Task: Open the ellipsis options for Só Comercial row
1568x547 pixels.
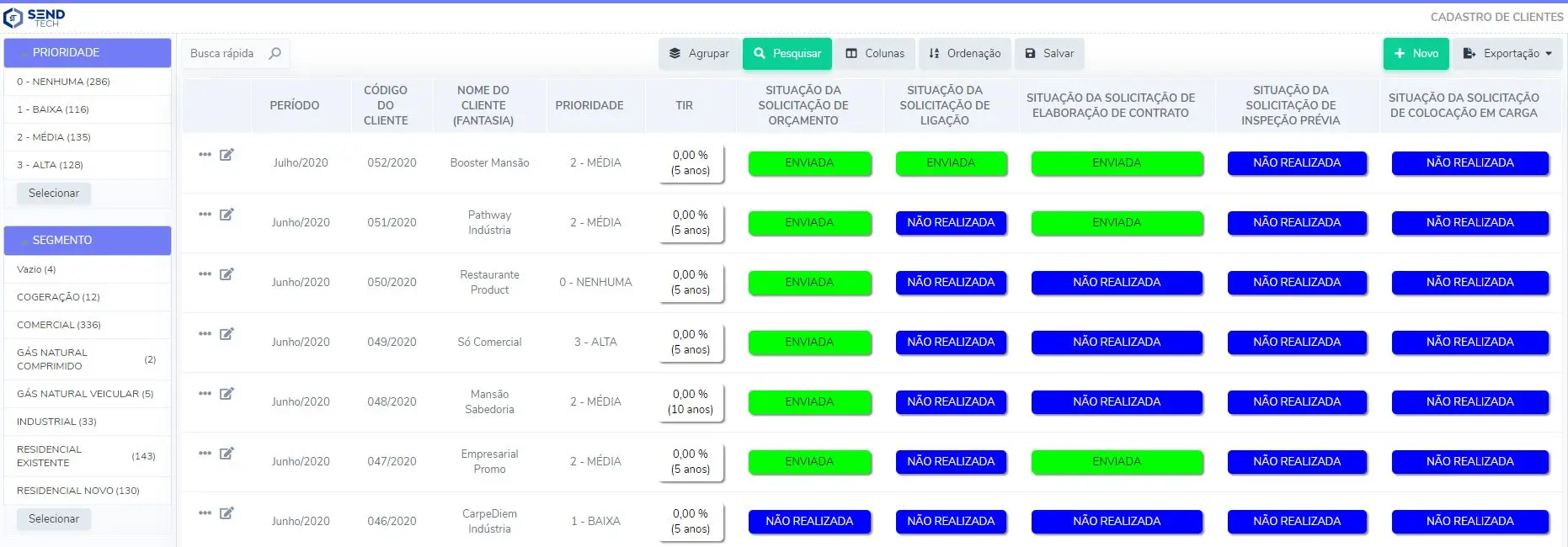Action: pyautogui.click(x=205, y=334)
